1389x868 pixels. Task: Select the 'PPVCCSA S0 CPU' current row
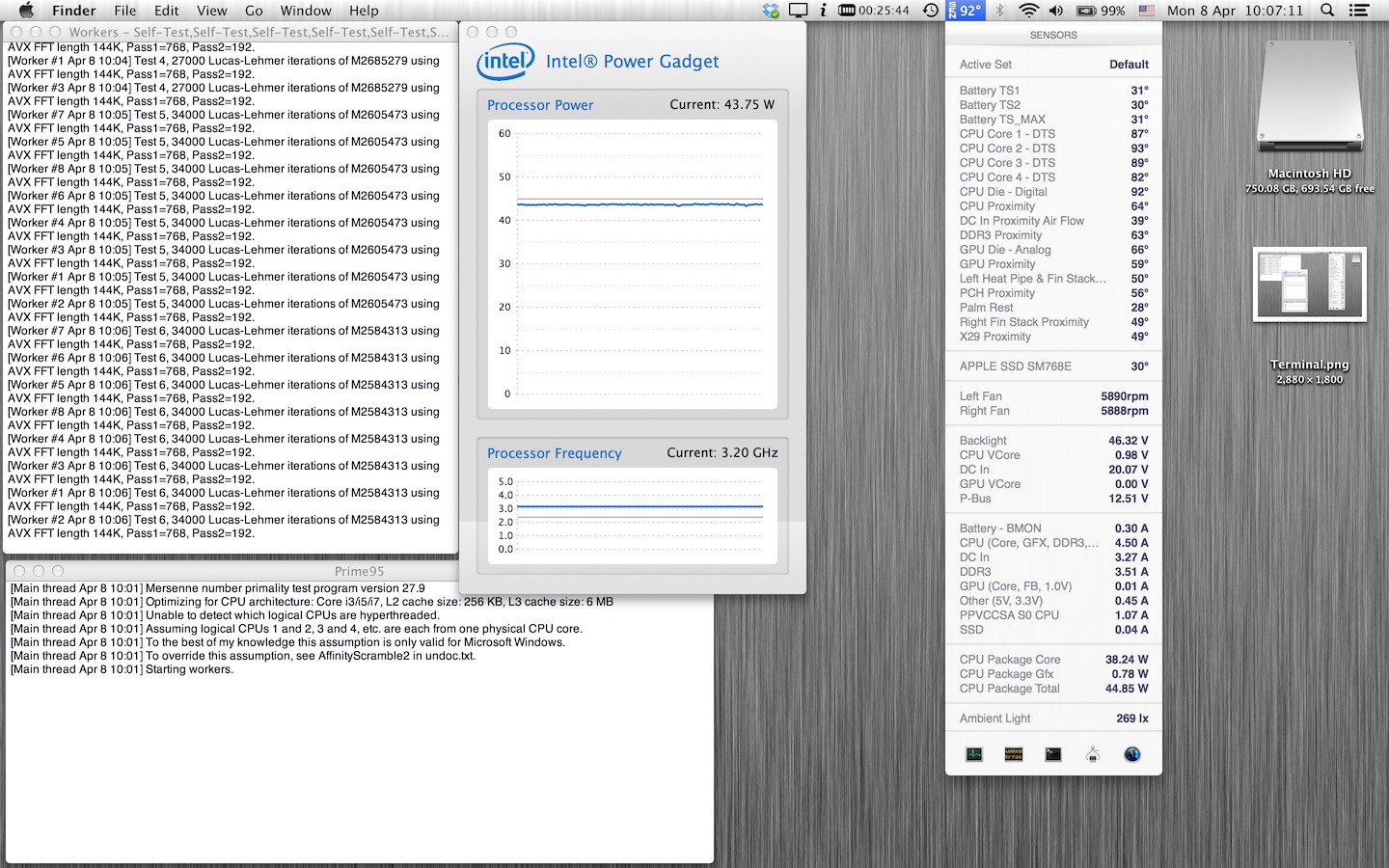tap(1053, 615)
